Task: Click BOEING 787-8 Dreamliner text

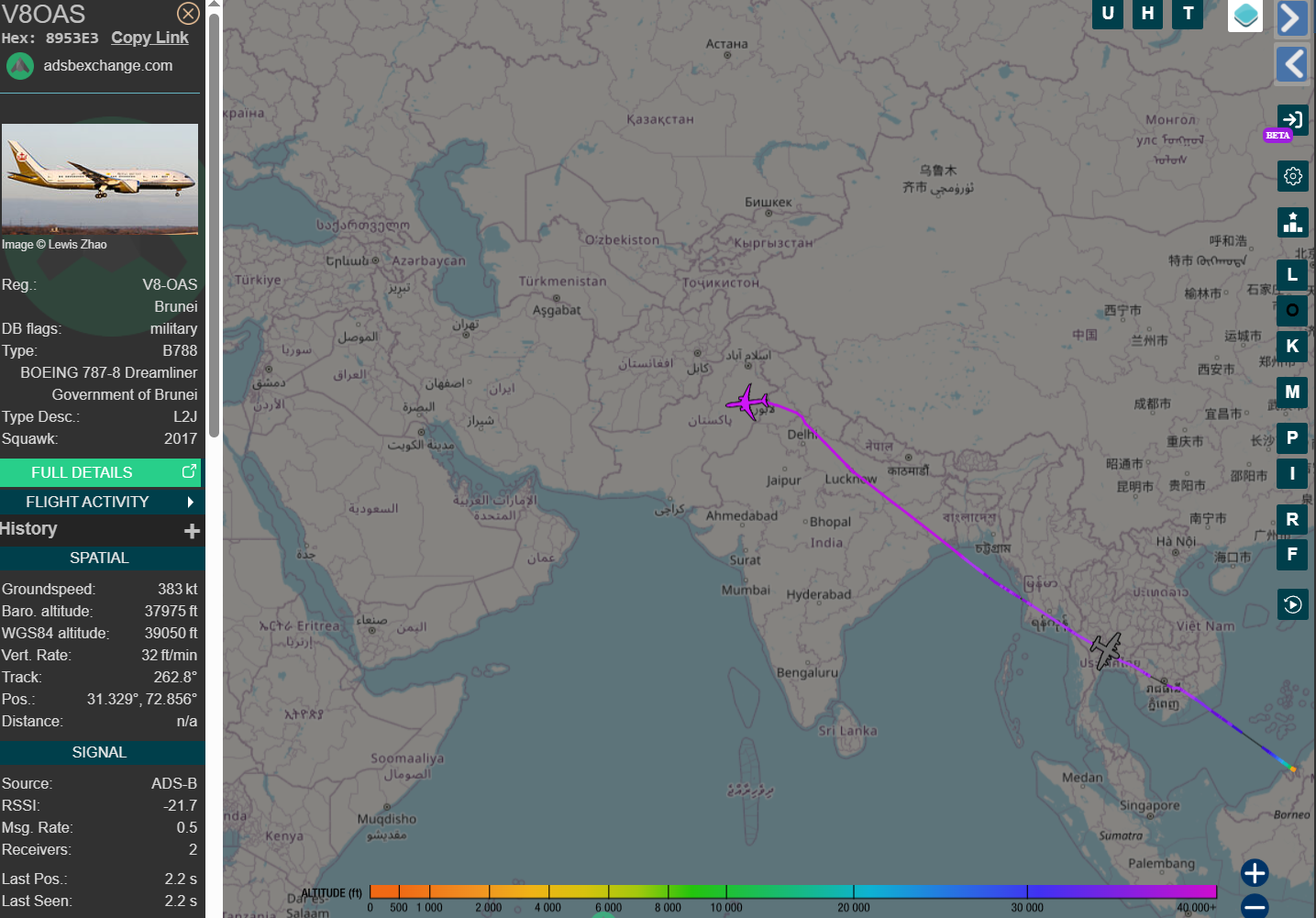Action: pyautogui.click(x=109, y=372)
